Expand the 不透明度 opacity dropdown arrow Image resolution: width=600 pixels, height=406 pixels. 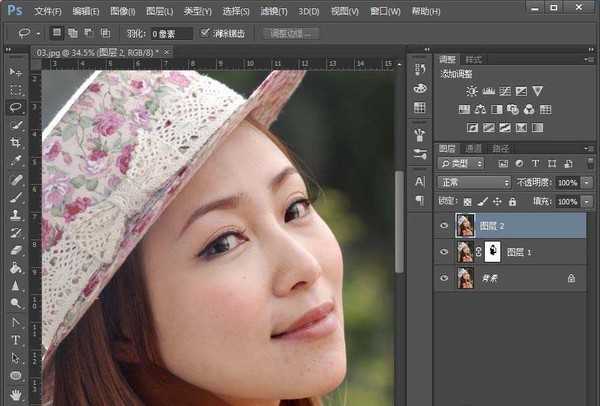[x=587, y=183]
